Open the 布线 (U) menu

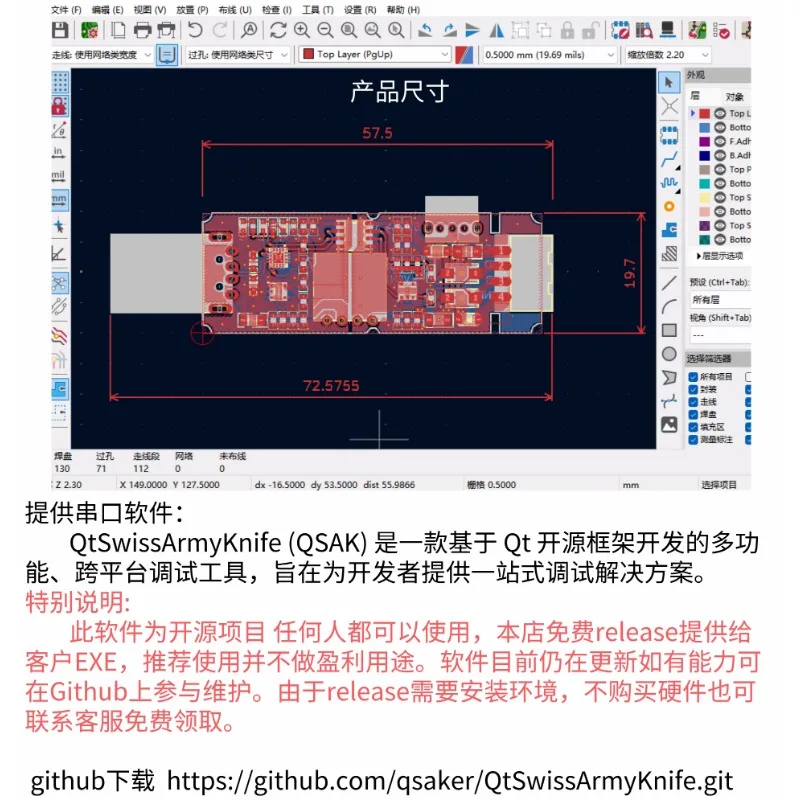(235, 10)
